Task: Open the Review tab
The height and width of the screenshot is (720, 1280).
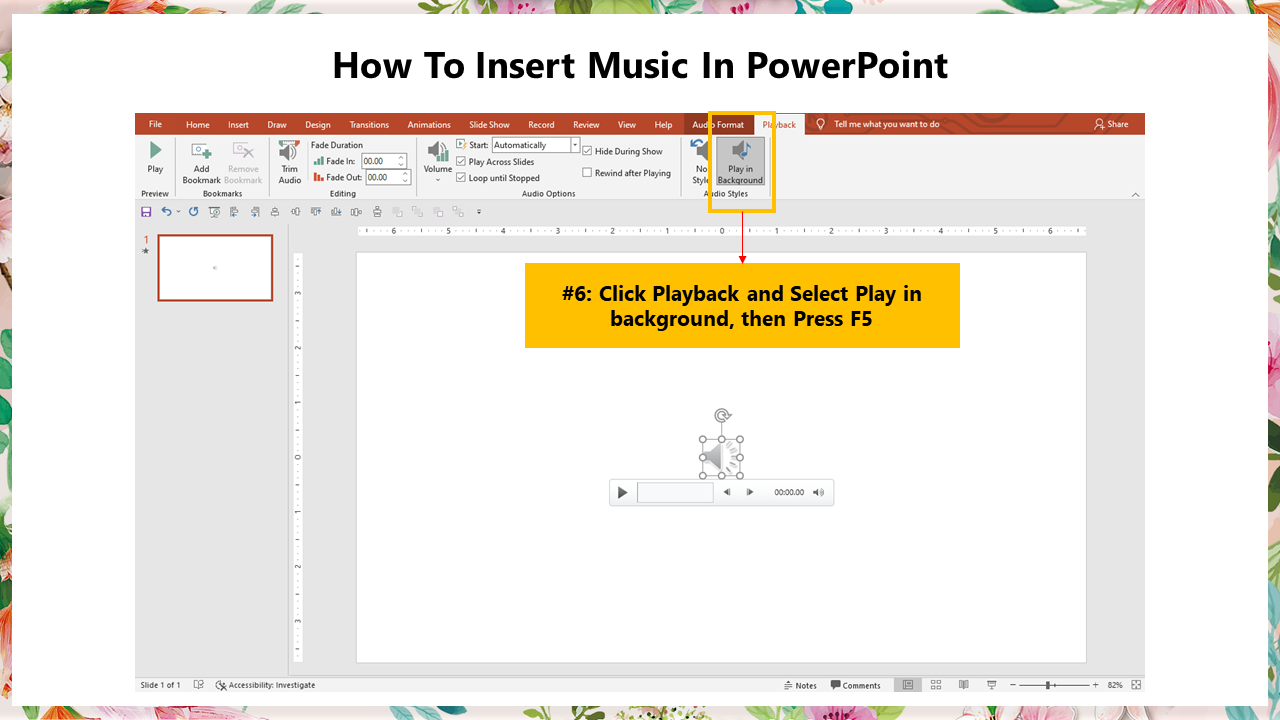Action: 586,124
